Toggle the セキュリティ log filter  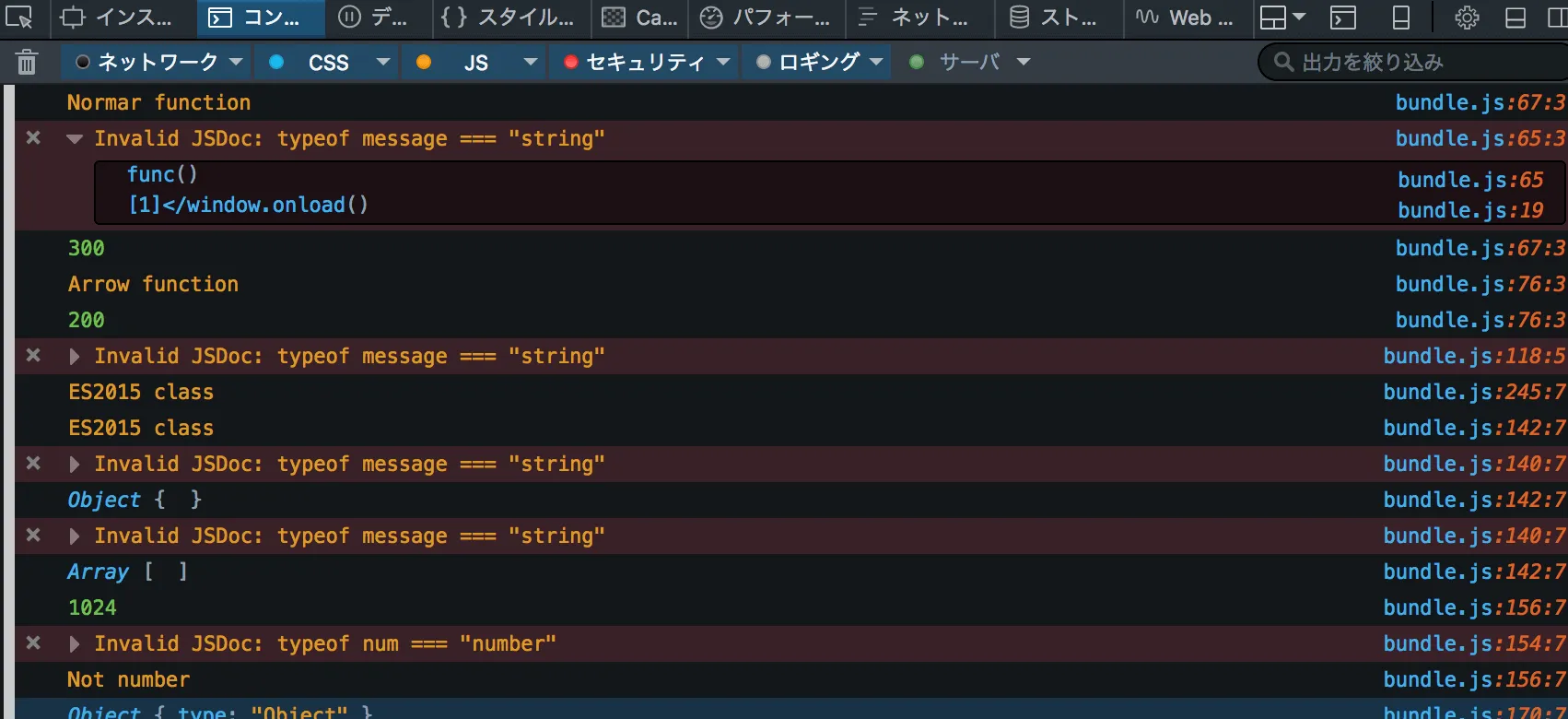click(635, 62)
